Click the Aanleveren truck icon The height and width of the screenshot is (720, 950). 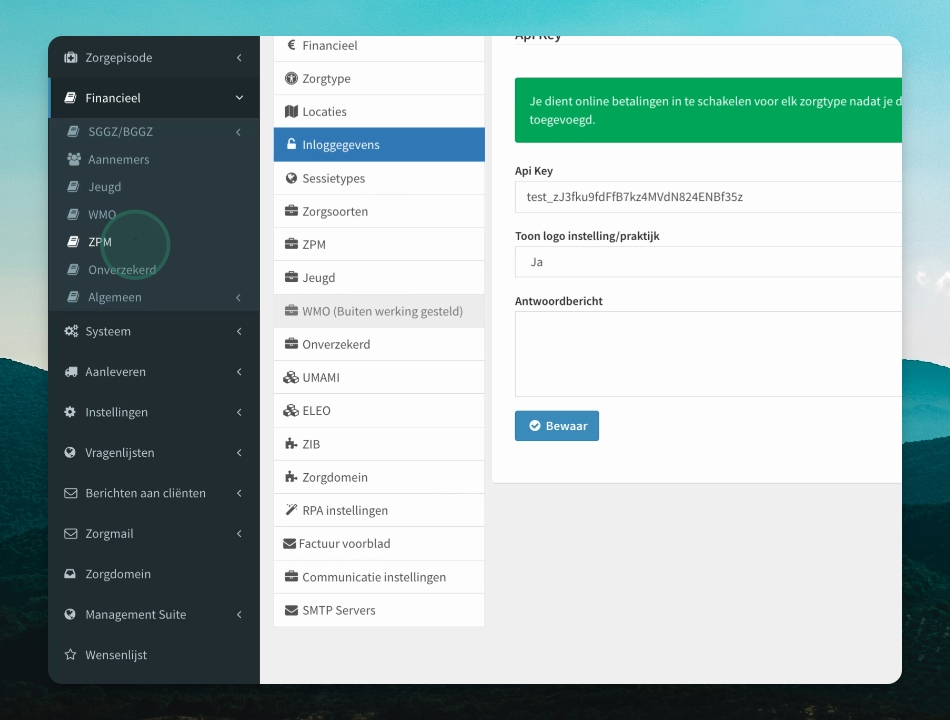(x=71, y=372)
